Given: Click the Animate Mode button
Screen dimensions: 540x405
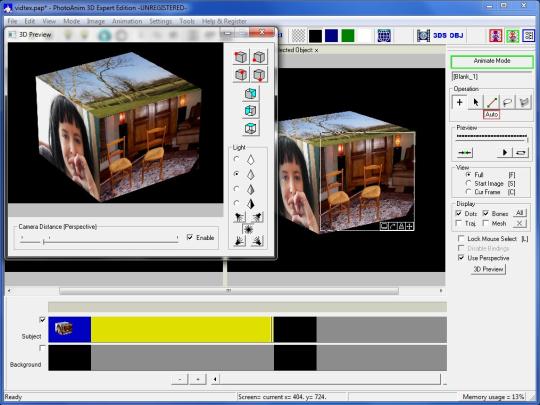Looking at the screenshot, I should (x=492, y=61).
